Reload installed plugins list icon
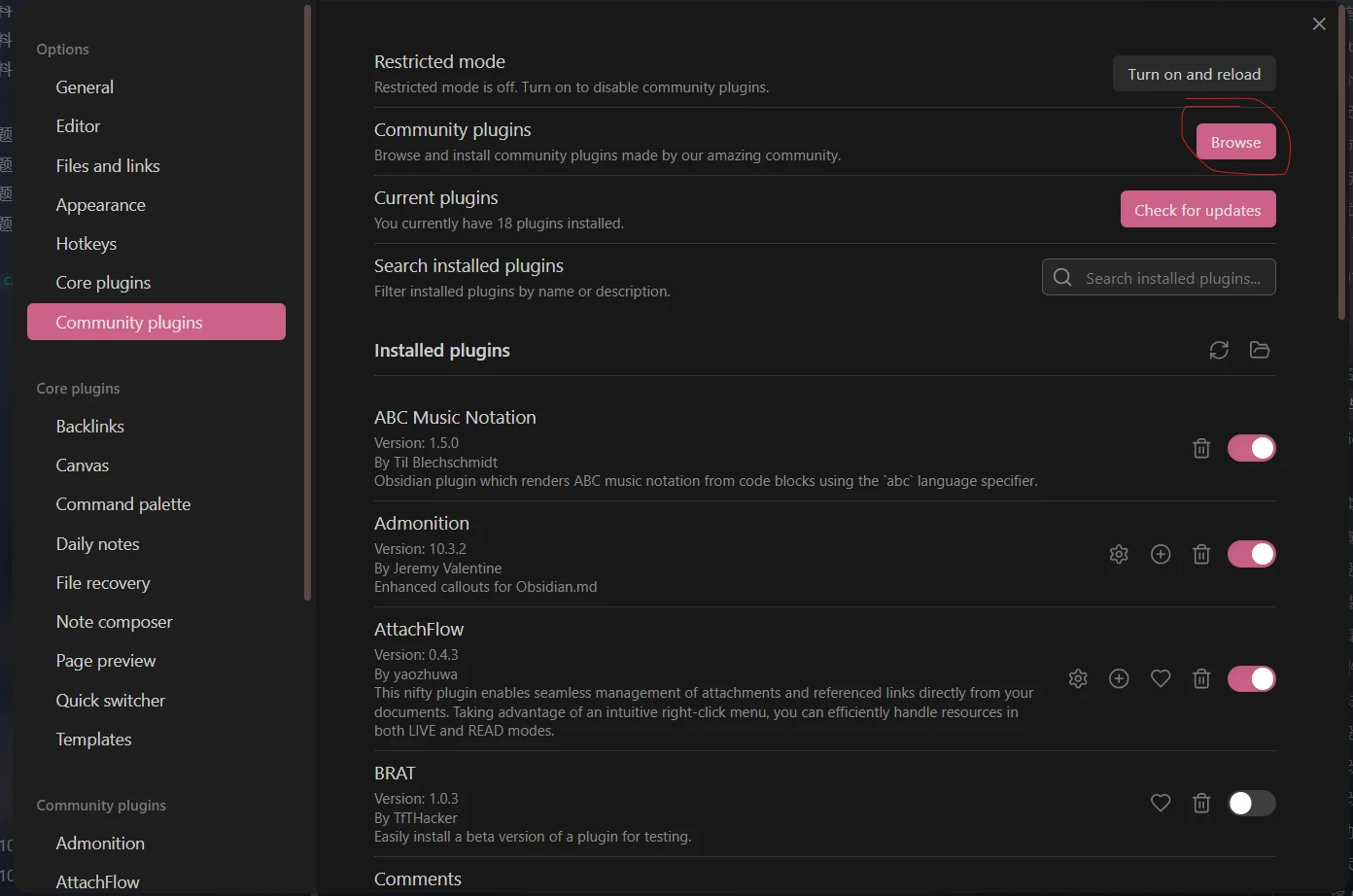Viewport: 1353px width, 896px height. 1219,350
